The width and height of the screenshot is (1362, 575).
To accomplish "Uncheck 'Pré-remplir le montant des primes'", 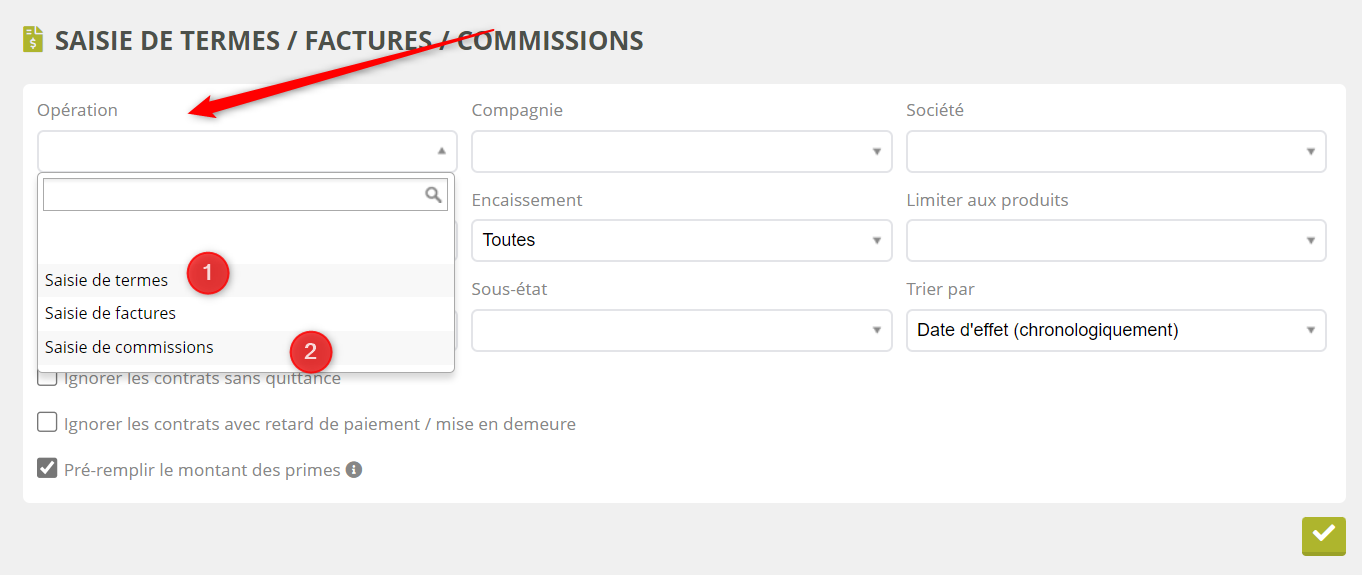I will [x=47, y=468].
